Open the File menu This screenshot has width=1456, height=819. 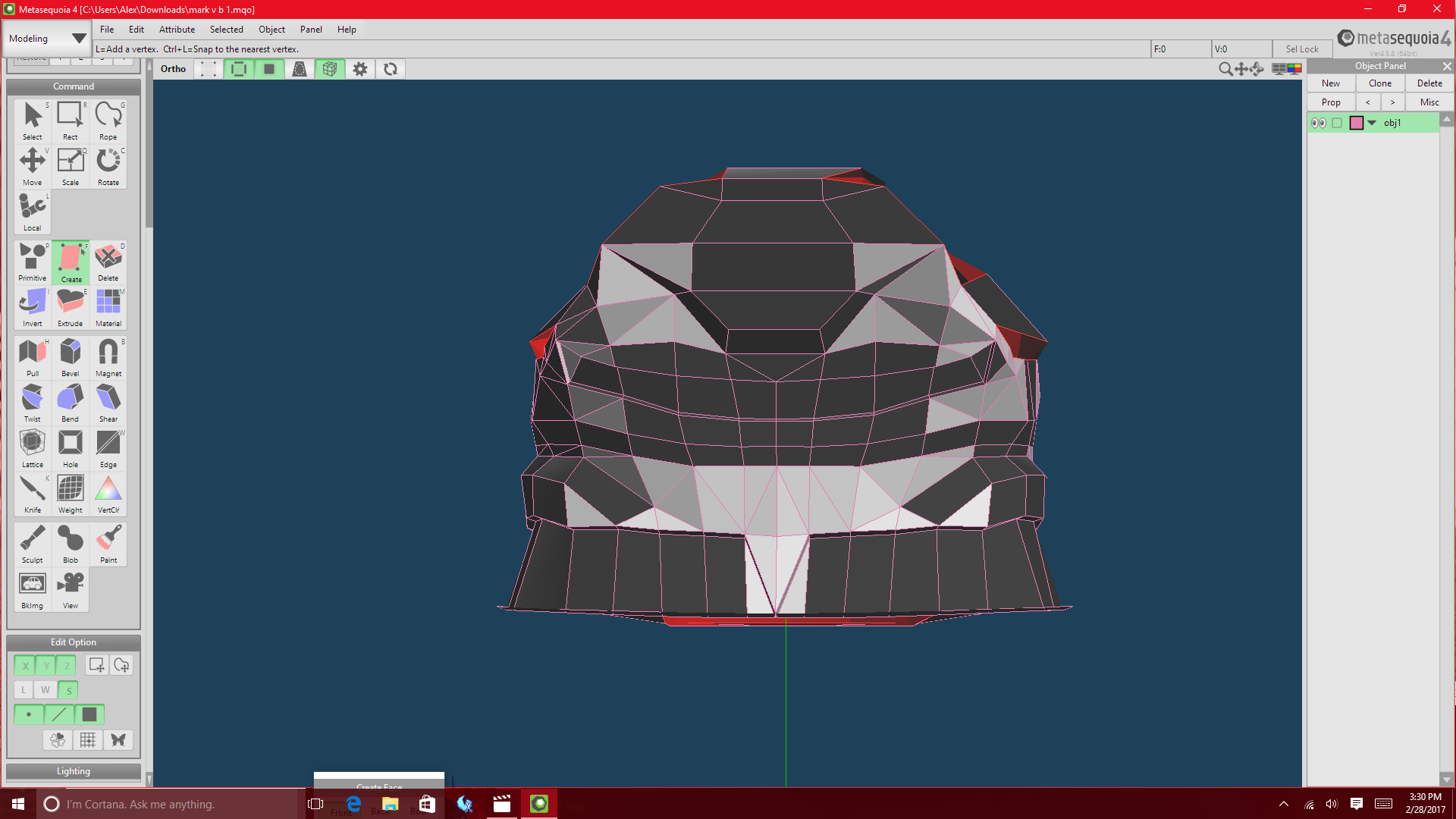tap(107, 30)
